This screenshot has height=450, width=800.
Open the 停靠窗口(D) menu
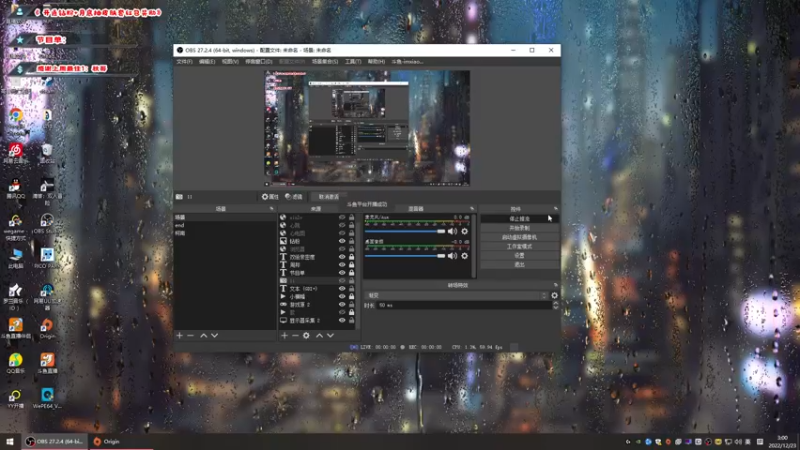click(x=259, y=62)
